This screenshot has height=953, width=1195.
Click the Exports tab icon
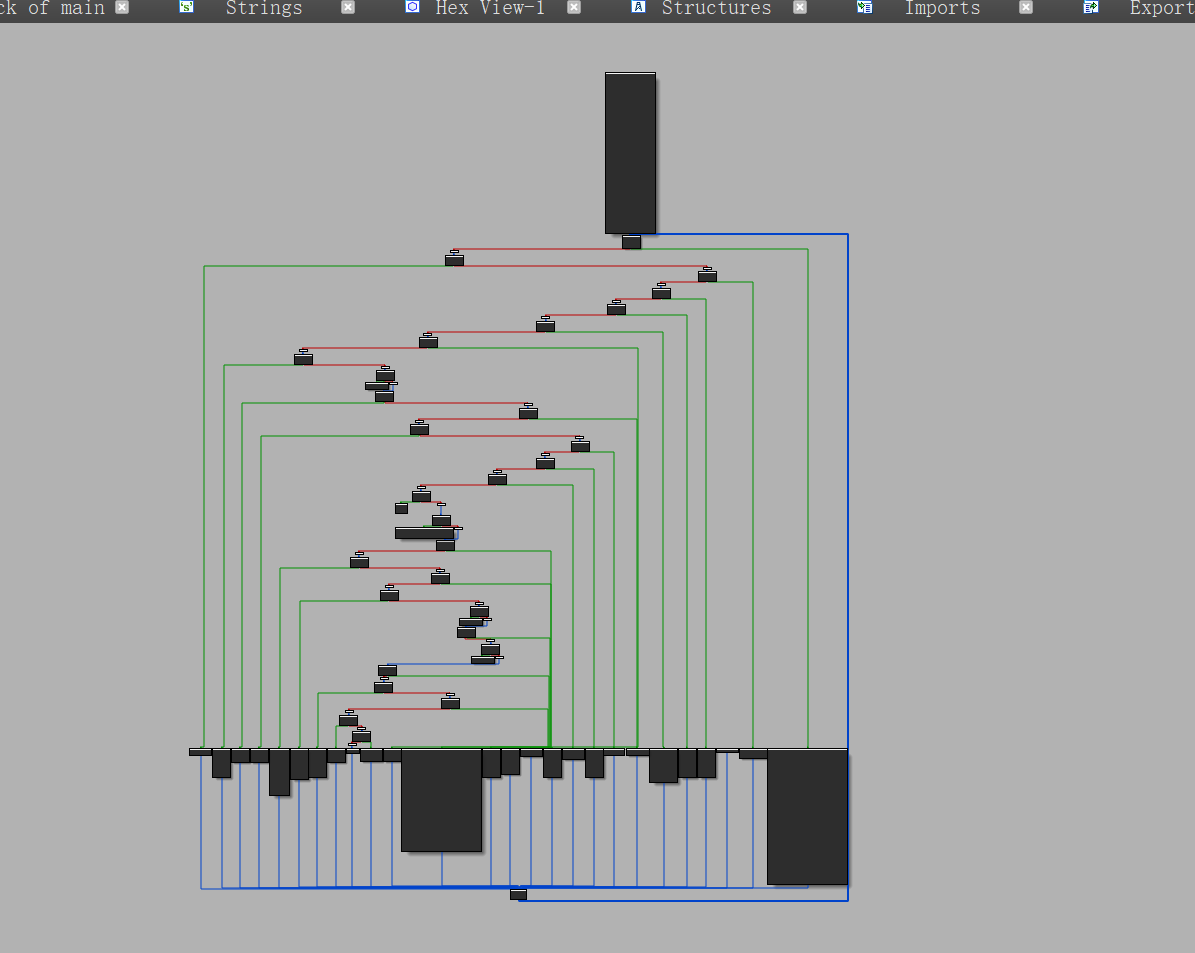[x=1091, y=7]
